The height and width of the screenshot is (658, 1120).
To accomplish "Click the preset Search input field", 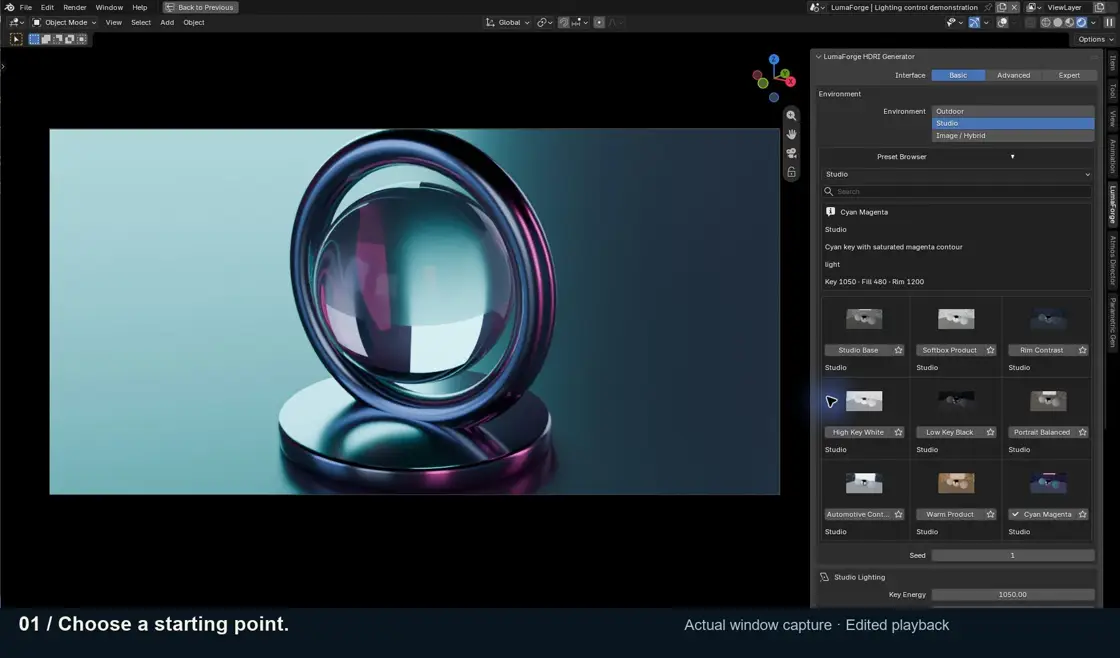I will coord(957,191).
